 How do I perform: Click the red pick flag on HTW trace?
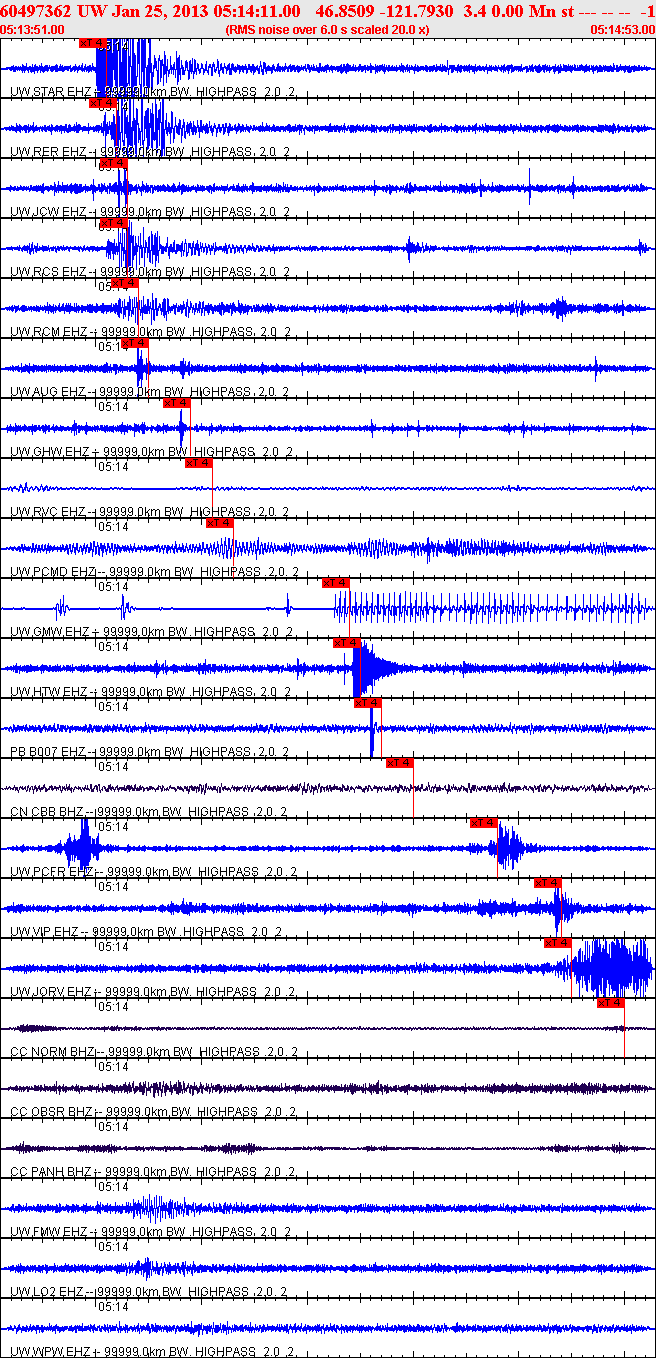point(347,643)
